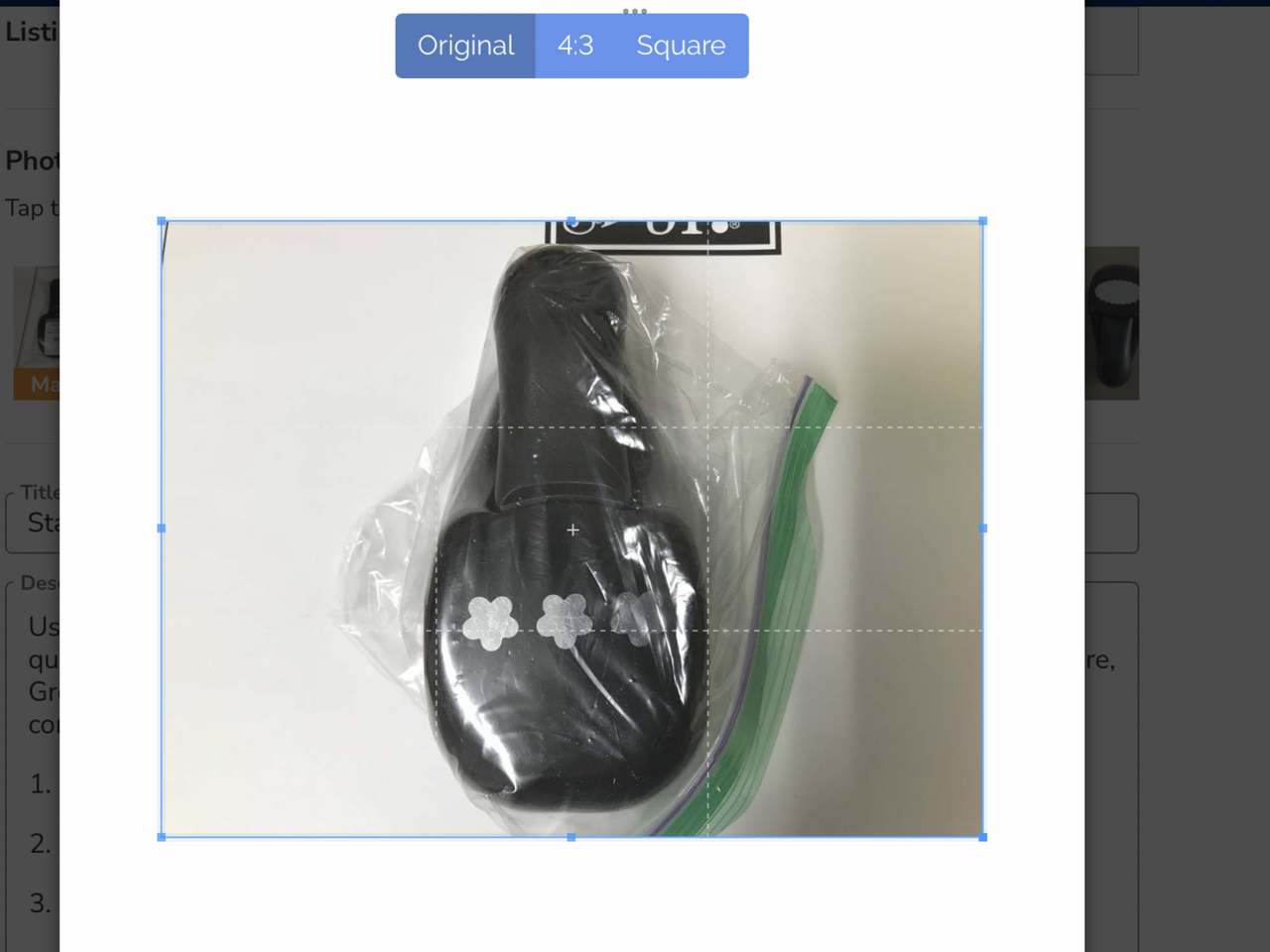1270x952 pixels.
Task: Click the top-center edge crop handle
Action: pyautogui.click(x=571, y=221)
